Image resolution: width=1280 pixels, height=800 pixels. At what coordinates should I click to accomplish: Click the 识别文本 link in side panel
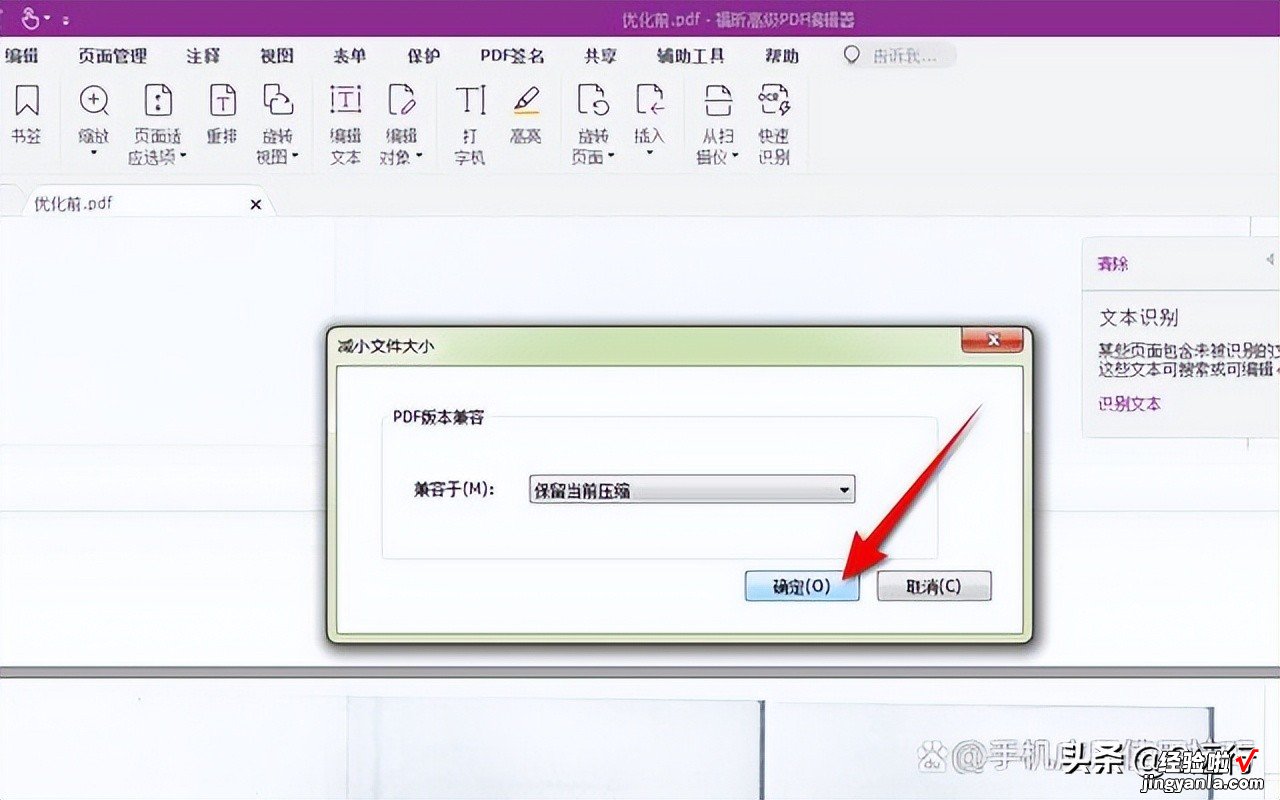pyautogui.click(x=1129, y=404)
